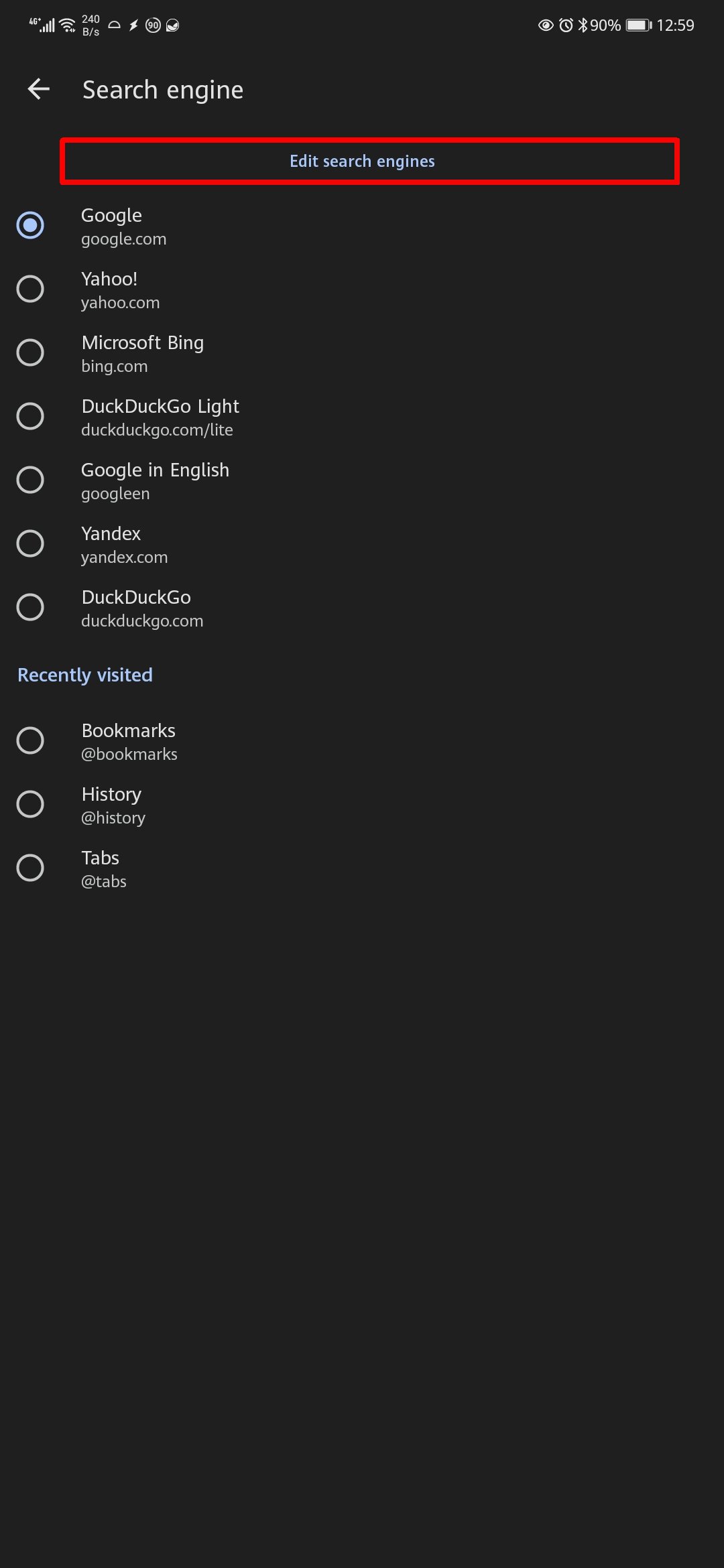
Task: Tap the Search engine page title
Action: [x=163, y=90]
